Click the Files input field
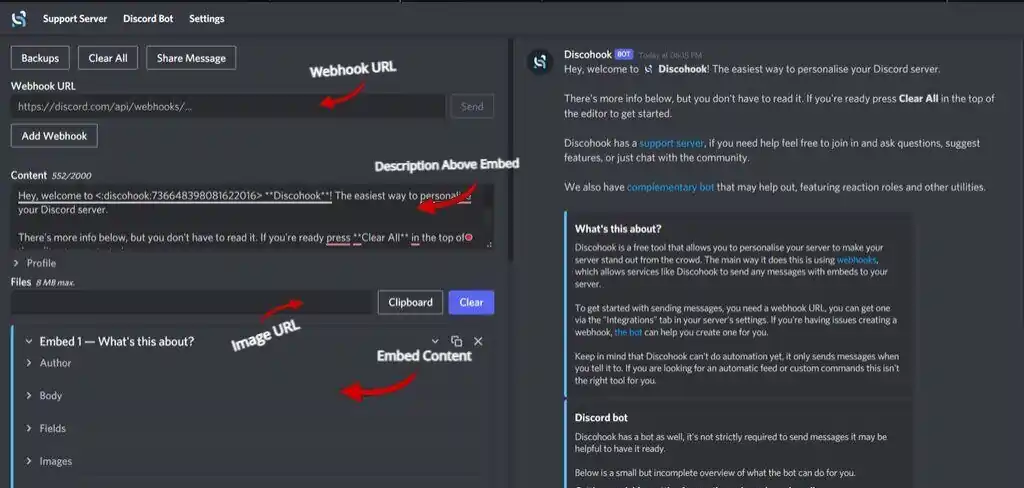This screenshot has height=488, width=1024. point(191,302)
